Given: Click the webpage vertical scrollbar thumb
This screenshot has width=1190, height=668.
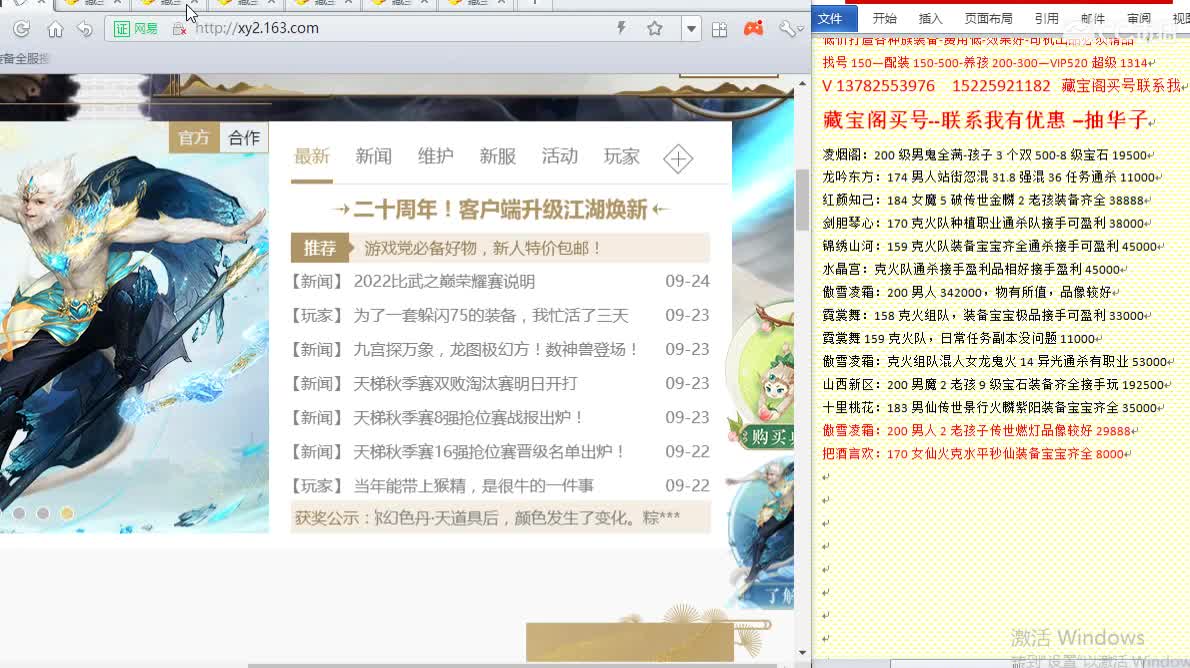Looking at the screenshot, I should pos(802,200).
